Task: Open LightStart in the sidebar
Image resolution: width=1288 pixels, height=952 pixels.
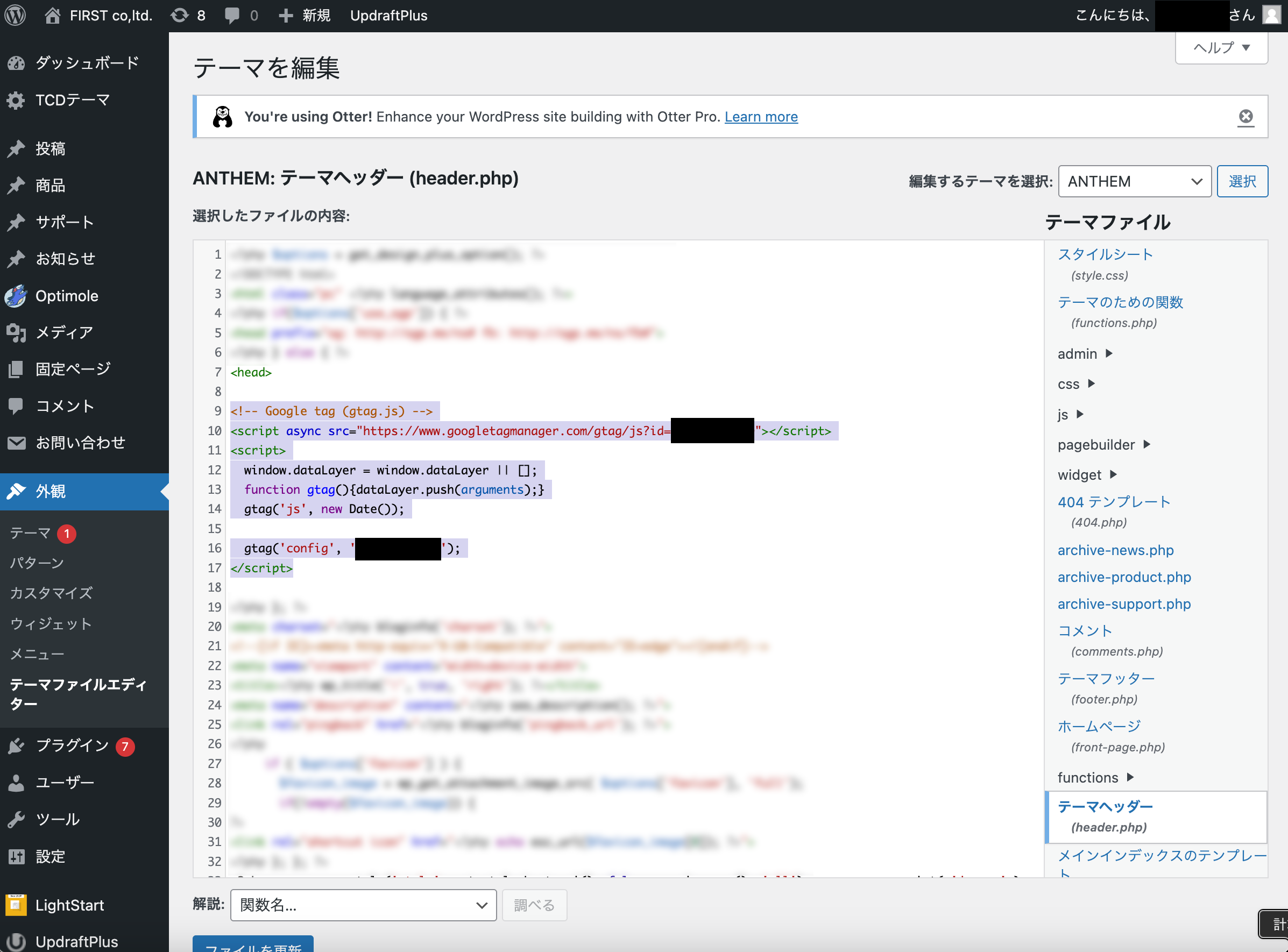Action: tap(84, 905)
